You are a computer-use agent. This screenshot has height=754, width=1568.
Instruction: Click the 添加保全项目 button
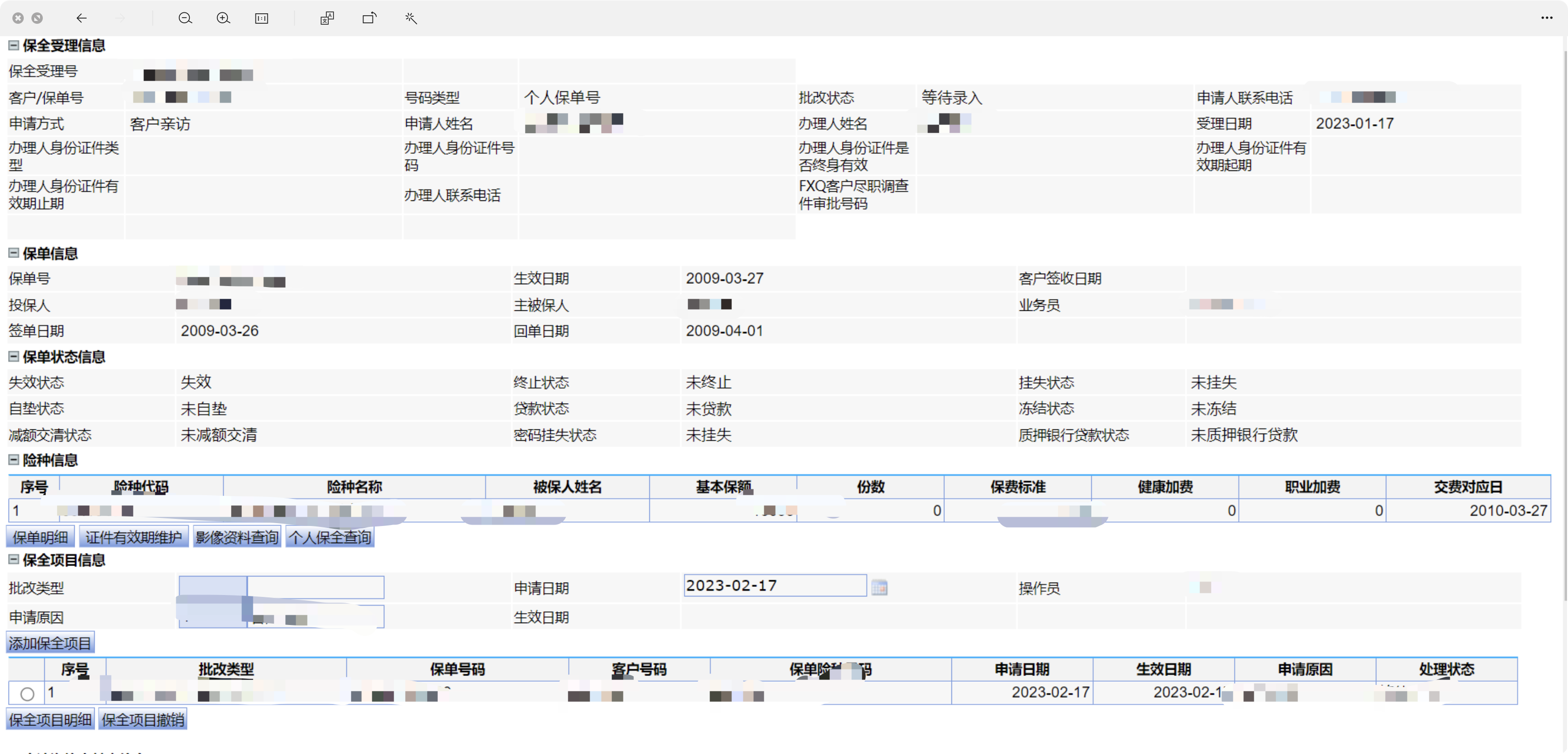pyautogui.click(x=50, y=643)
